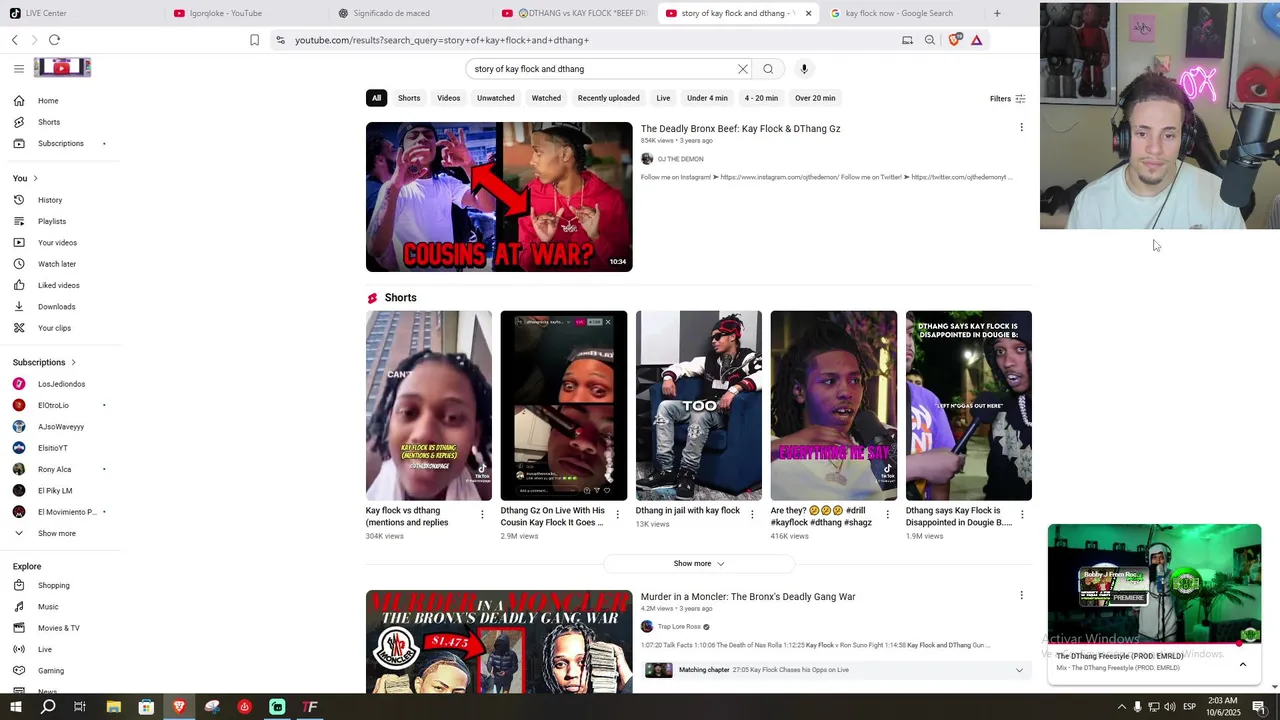Open the Filters panel

click(x=1008, y=99)
